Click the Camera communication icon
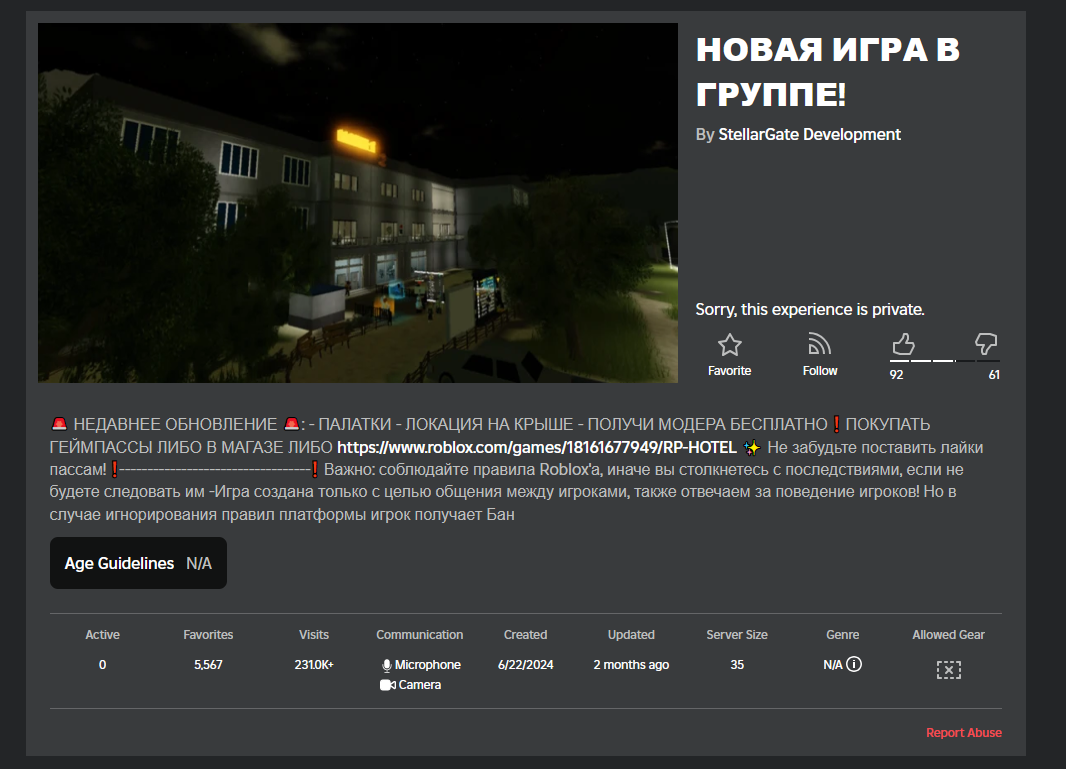 coord(387,685)
